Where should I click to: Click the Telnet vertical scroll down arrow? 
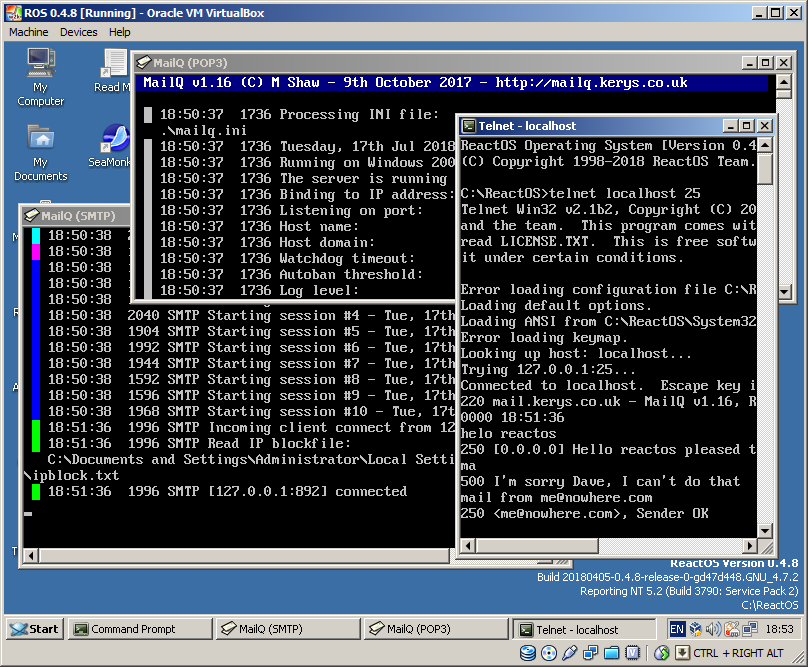765,530
